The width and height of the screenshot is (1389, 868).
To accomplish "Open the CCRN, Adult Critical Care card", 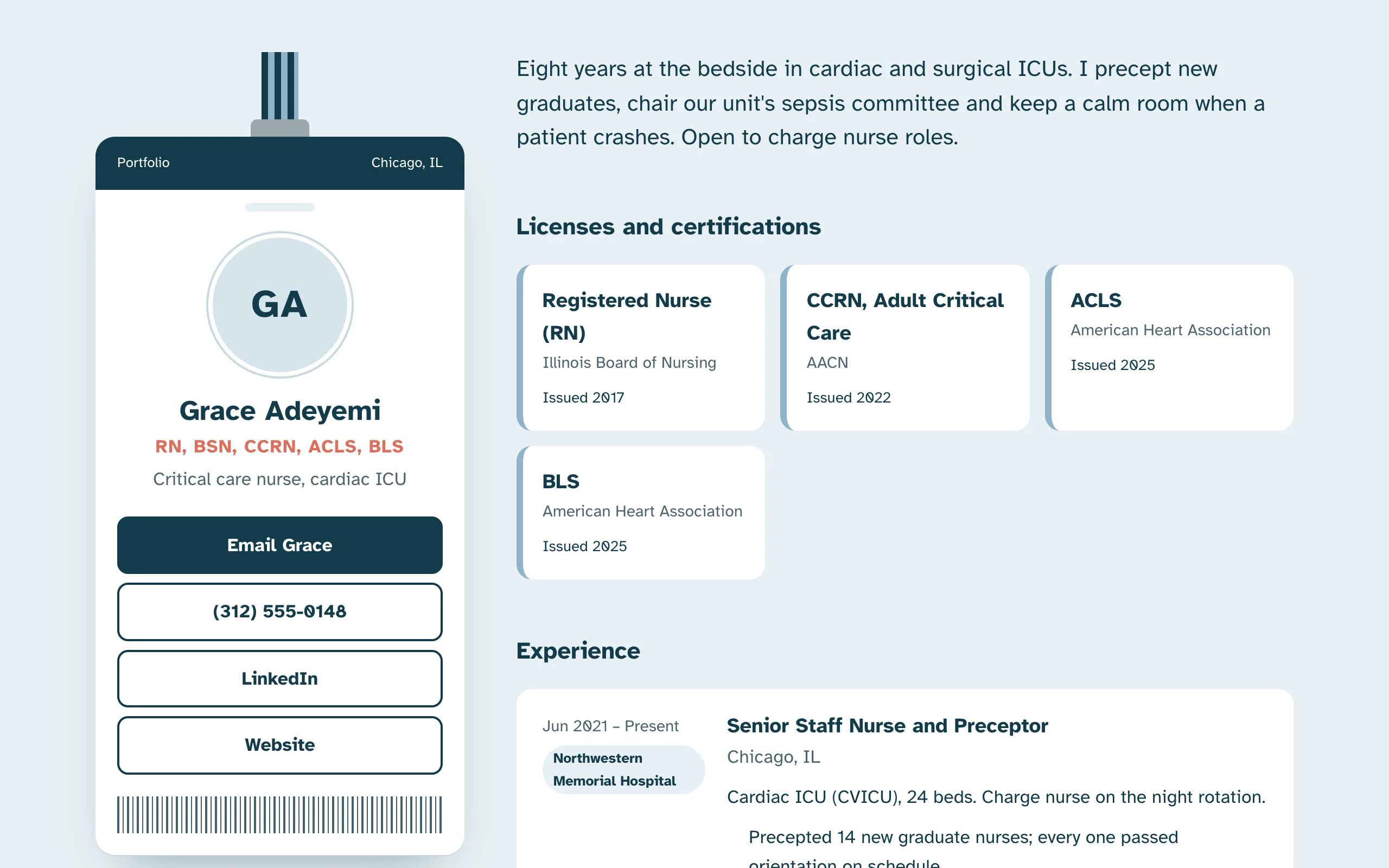I will tap(905, 347).
